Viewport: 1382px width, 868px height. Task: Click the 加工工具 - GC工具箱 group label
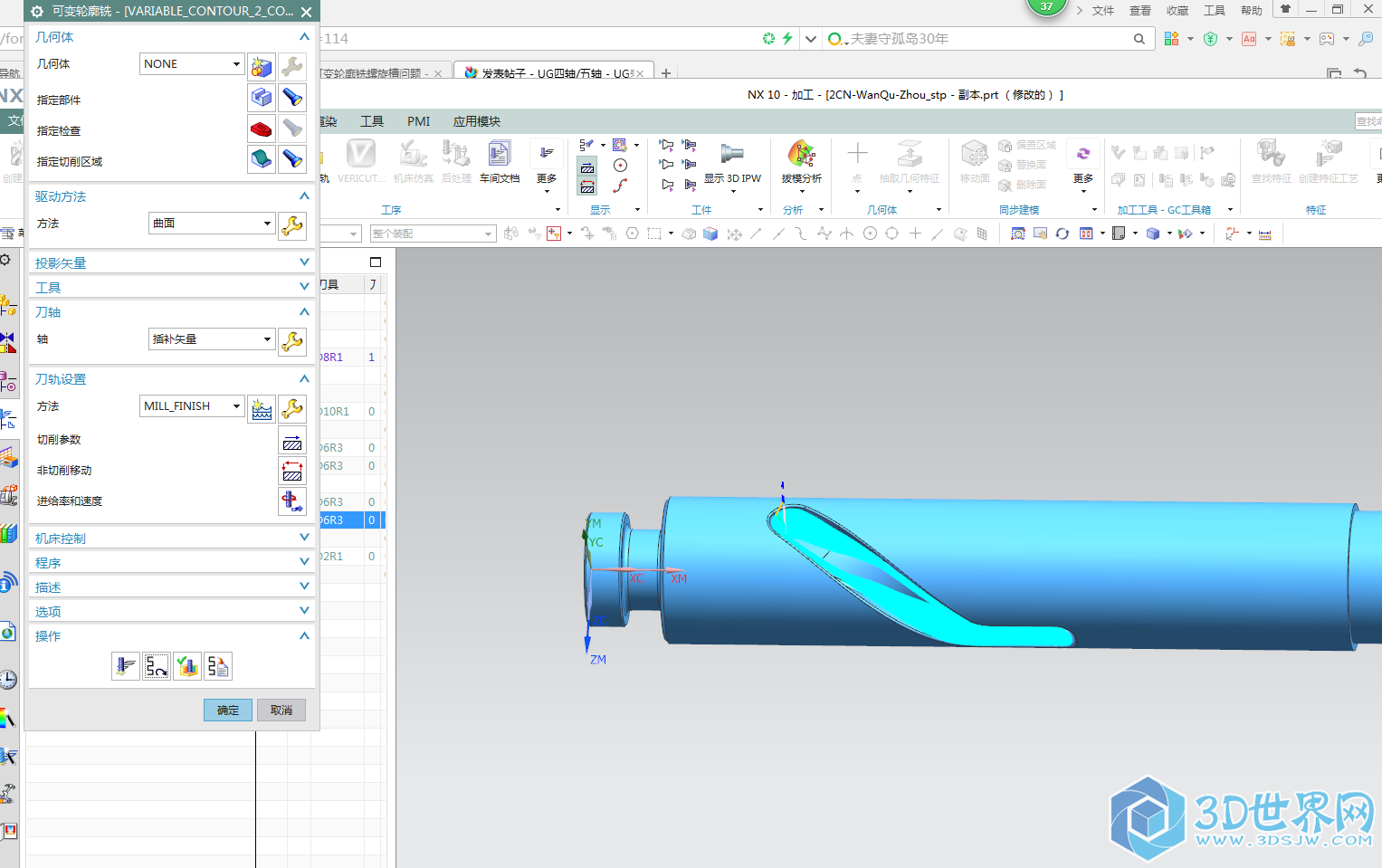click(1164, 210)
